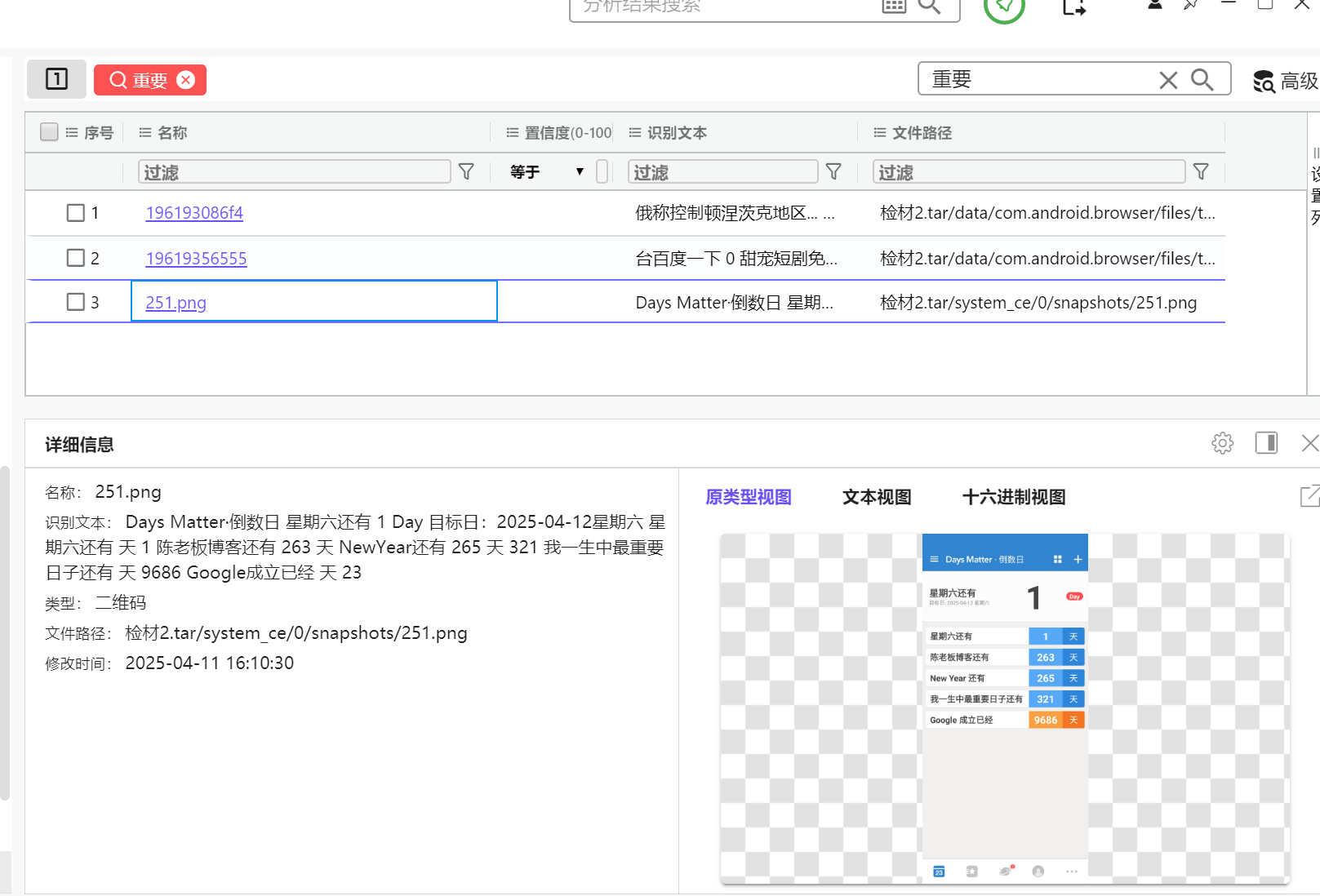1320x896 pixels.
Task: Open the 251.png link
Action: click(x=175, y=302)
